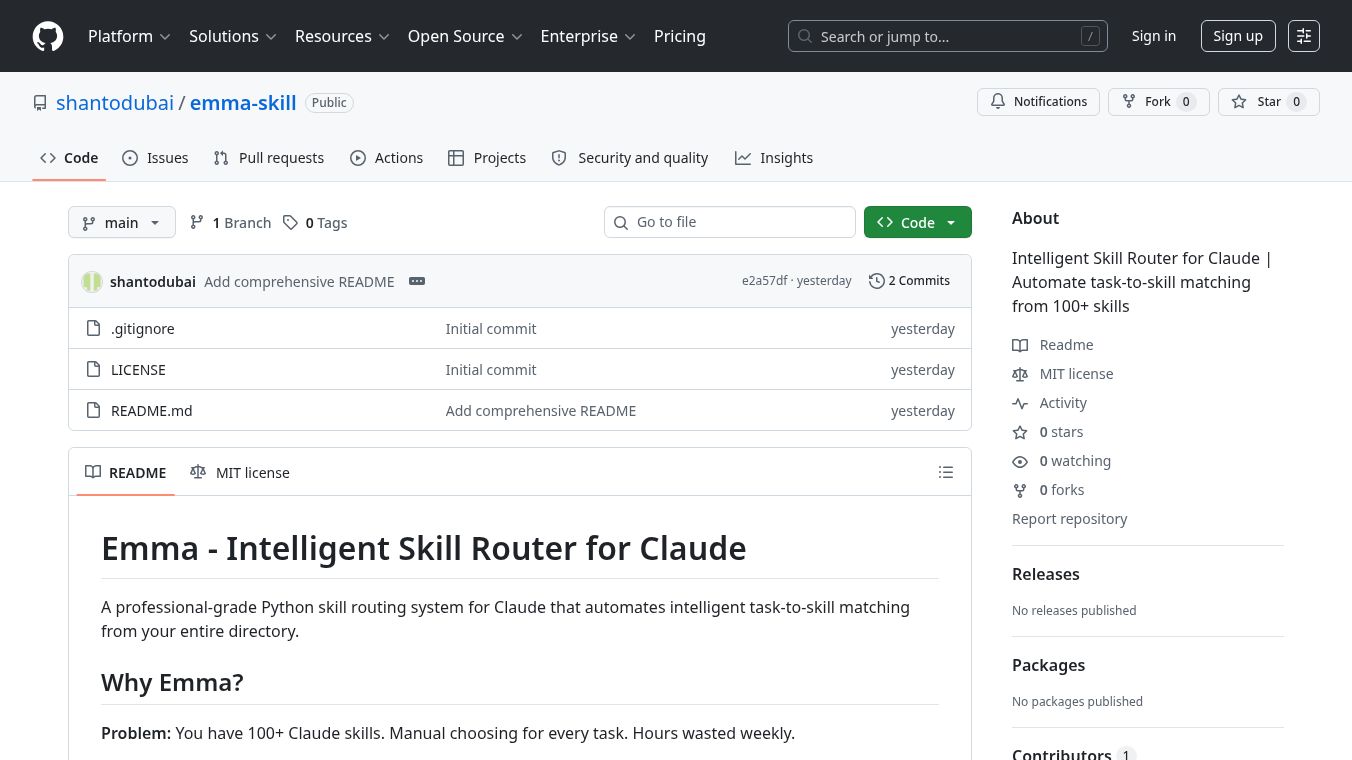Viewport: 1352px width, 760px height.
Task: Open the green Code dropdown
Action: (918, 222)
